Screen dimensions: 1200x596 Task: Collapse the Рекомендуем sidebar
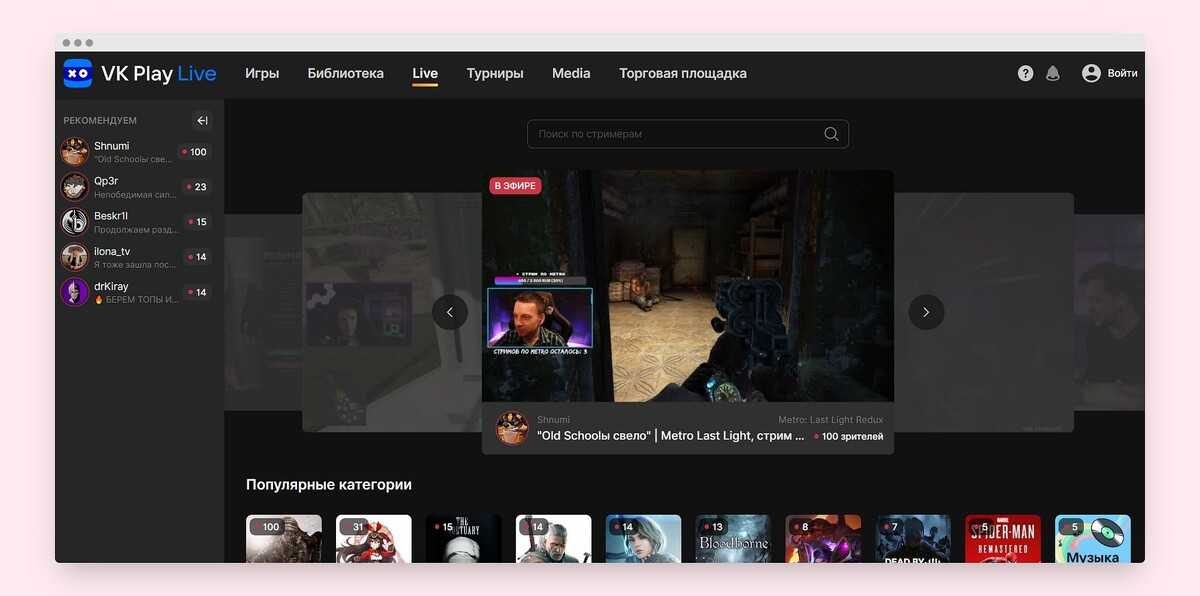tap(202, 121)
